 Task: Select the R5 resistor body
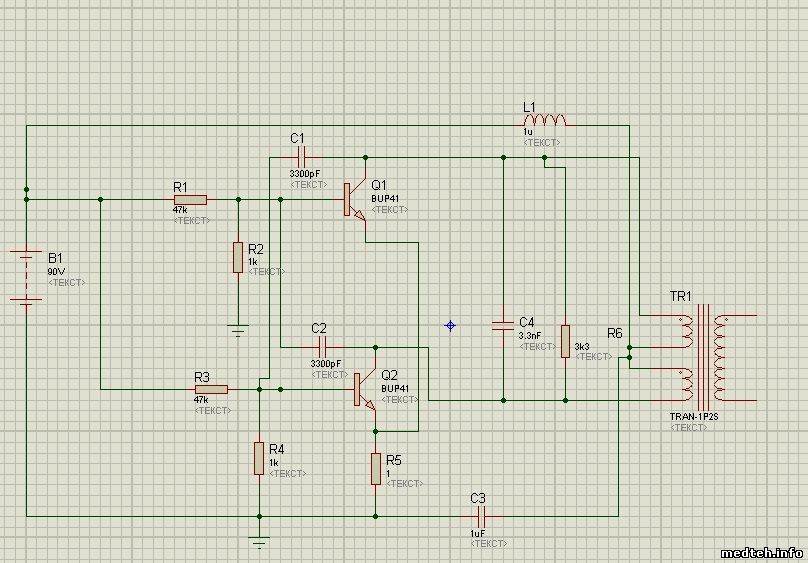coord(376,468)
